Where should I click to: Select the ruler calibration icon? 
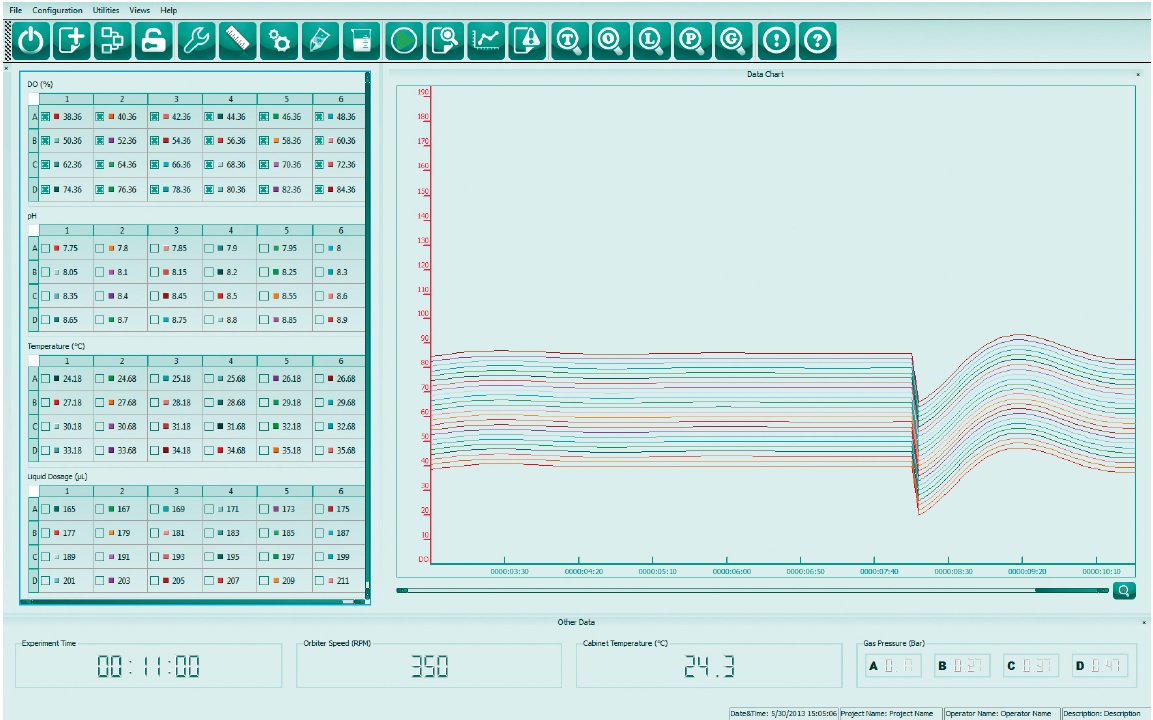(x=238, y=40)
